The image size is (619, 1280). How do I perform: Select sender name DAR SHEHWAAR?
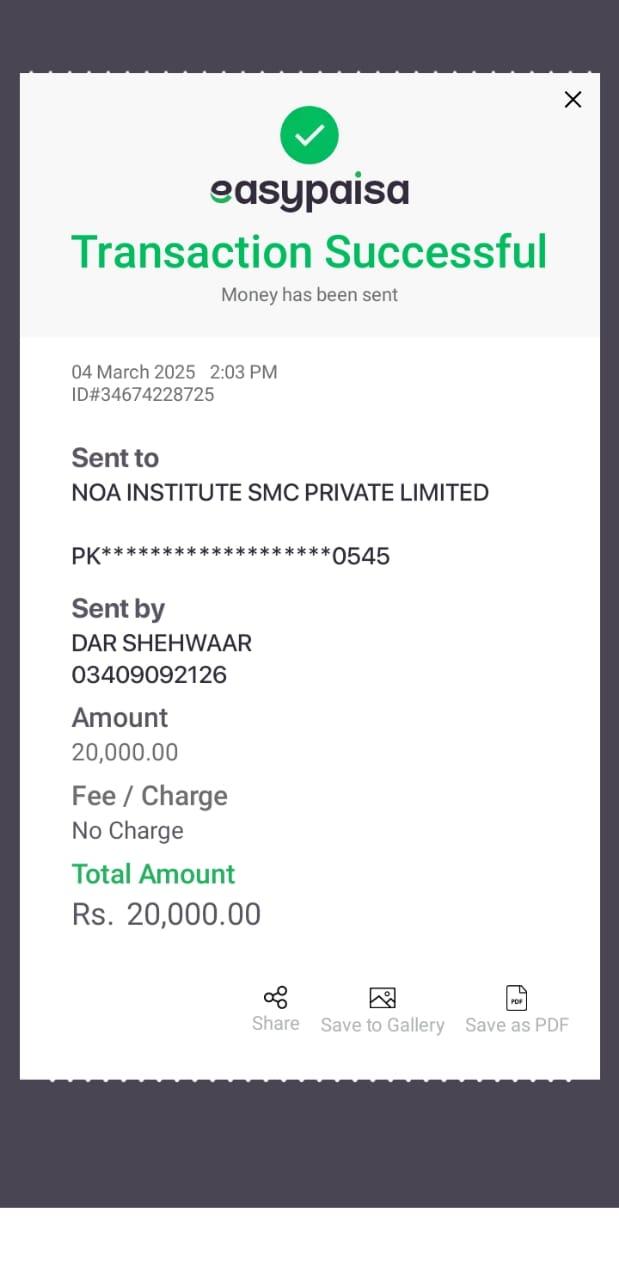(x=161, y=643)
